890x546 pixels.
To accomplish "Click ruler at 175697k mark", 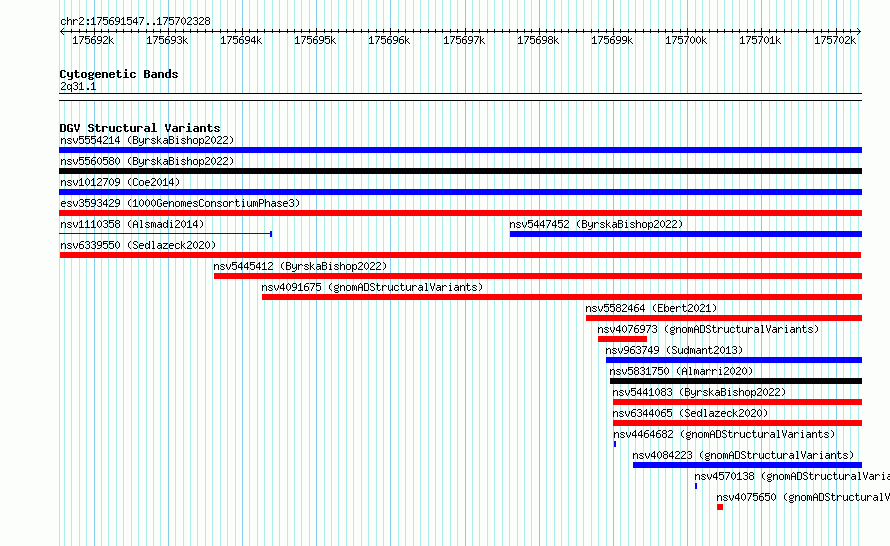I will tap(464, 40).
